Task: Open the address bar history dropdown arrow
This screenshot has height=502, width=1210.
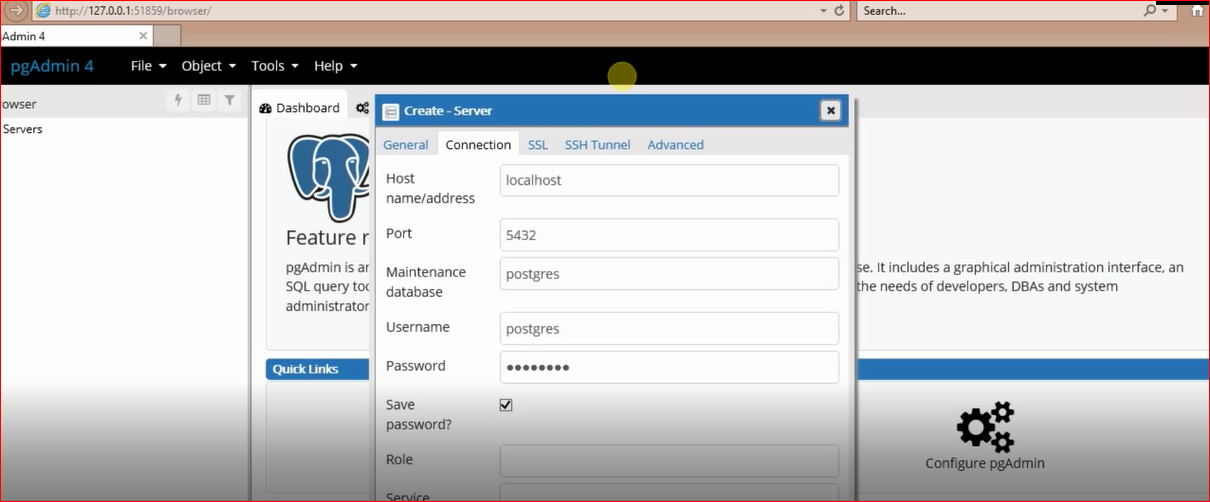Action: point(823,11)
